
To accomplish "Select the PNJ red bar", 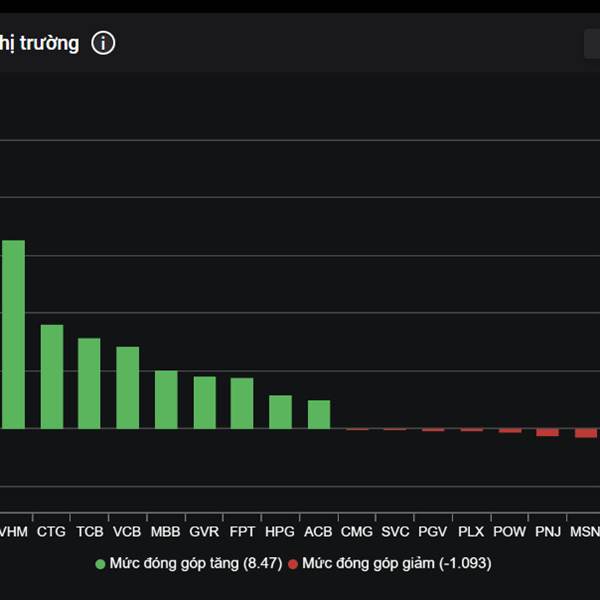I will (x=548, y=432).
